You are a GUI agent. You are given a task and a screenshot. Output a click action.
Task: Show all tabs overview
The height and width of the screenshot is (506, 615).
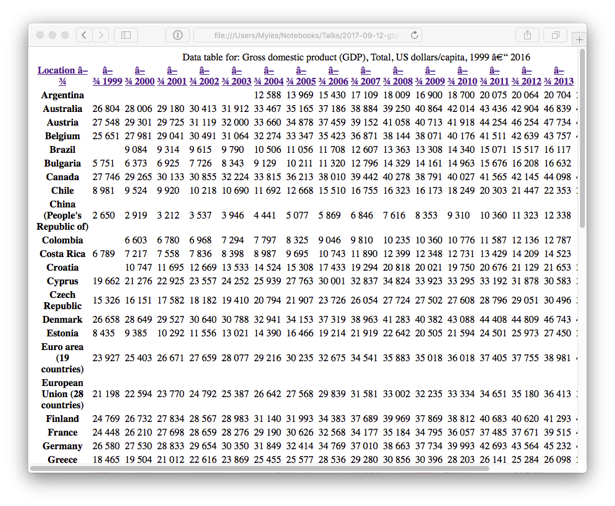[x=556, y=35]
